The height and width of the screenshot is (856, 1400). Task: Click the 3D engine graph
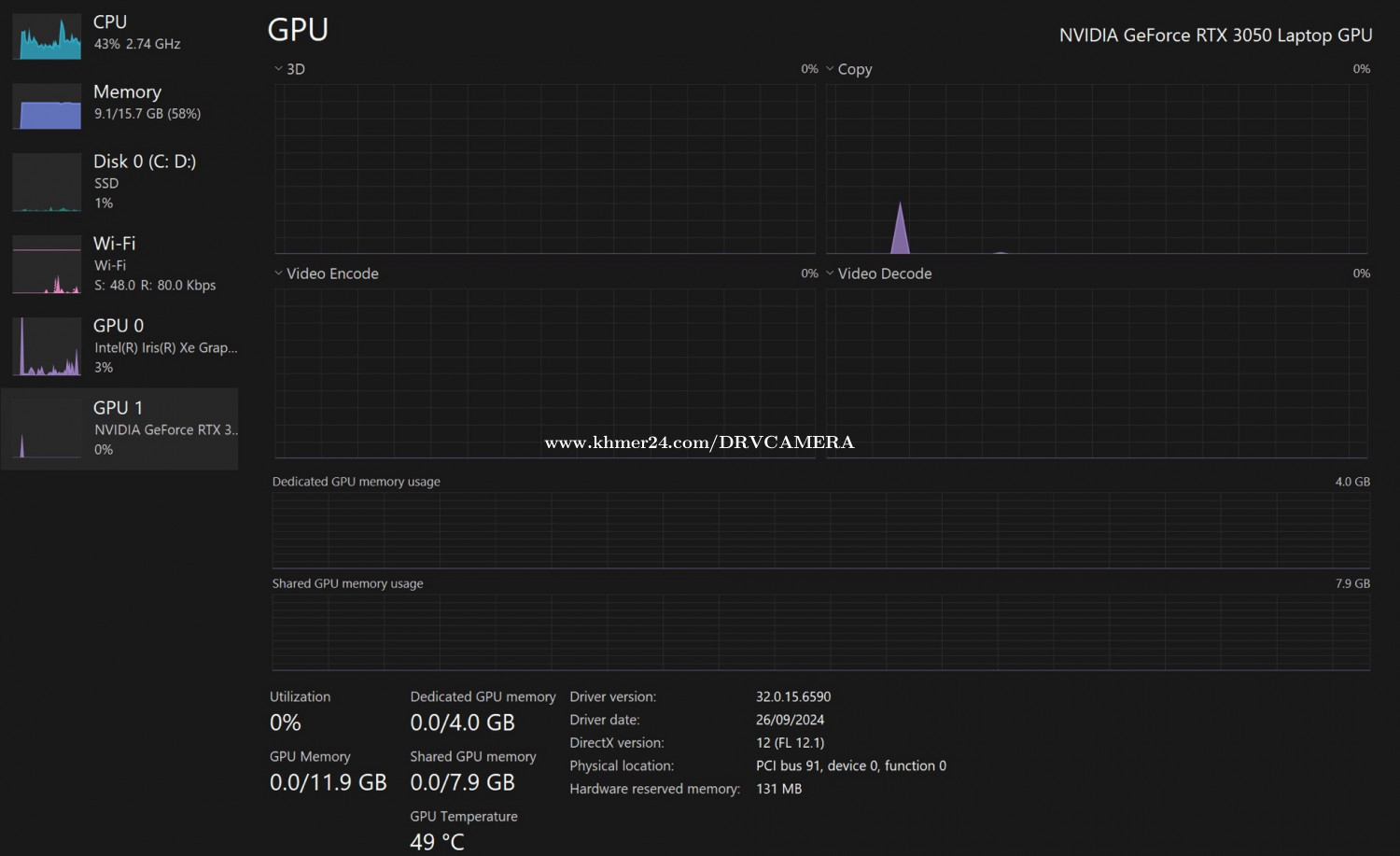545,169
